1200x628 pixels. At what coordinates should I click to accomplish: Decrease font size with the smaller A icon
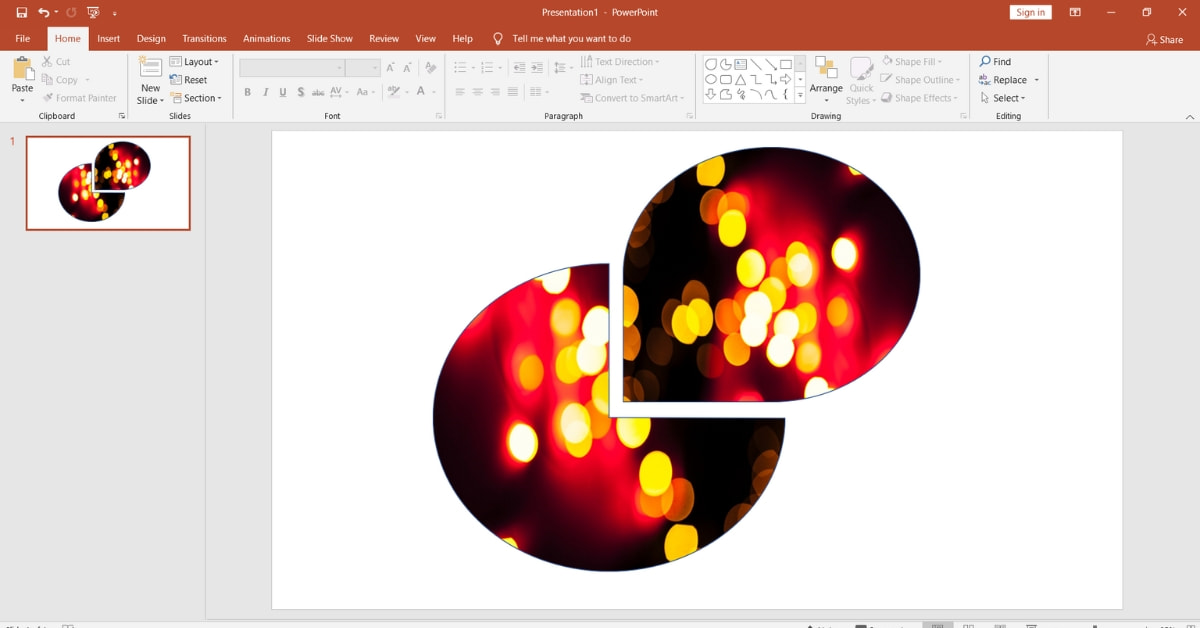(407, 68)
